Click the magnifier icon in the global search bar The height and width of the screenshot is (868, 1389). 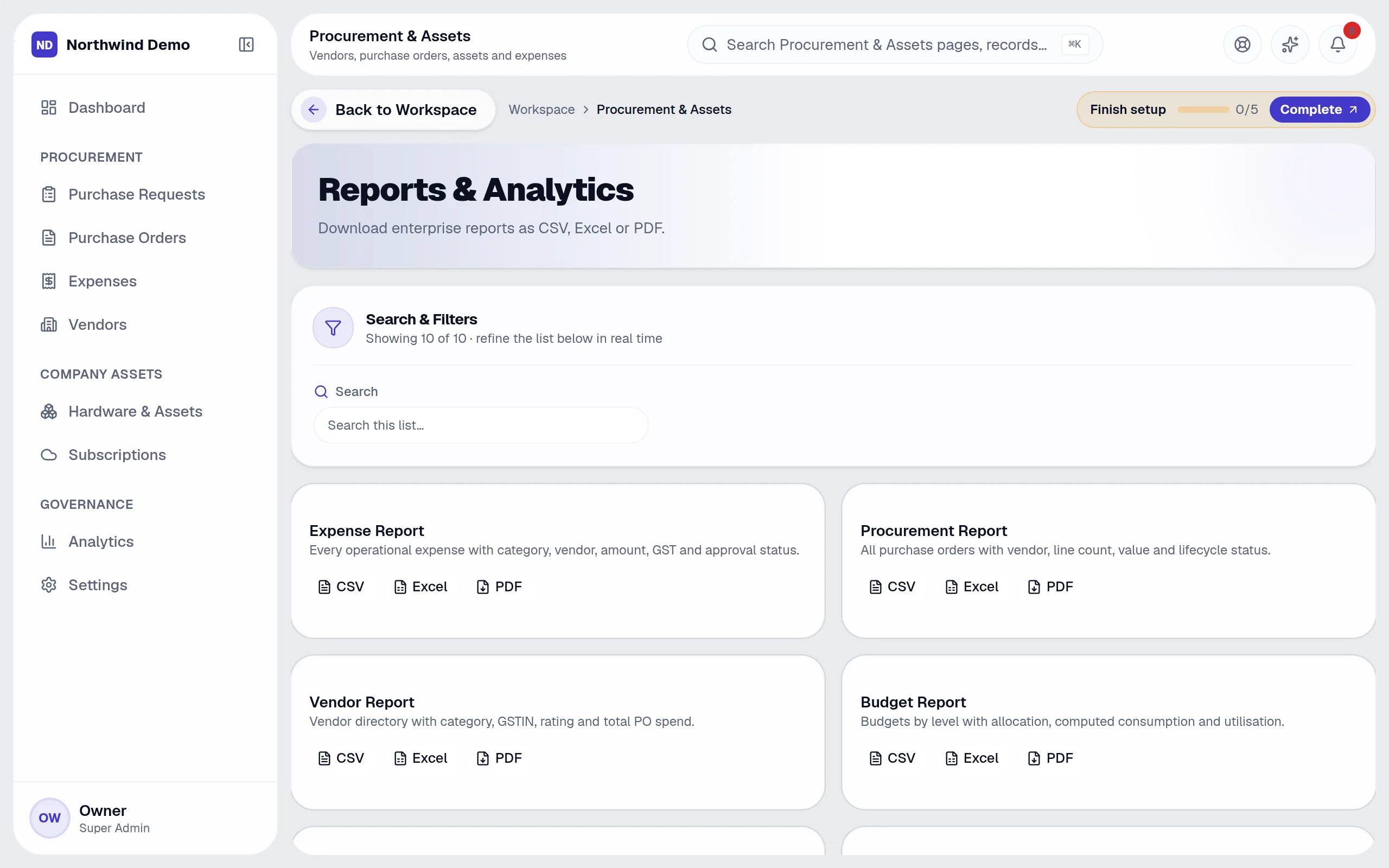(x=710, y=45)
